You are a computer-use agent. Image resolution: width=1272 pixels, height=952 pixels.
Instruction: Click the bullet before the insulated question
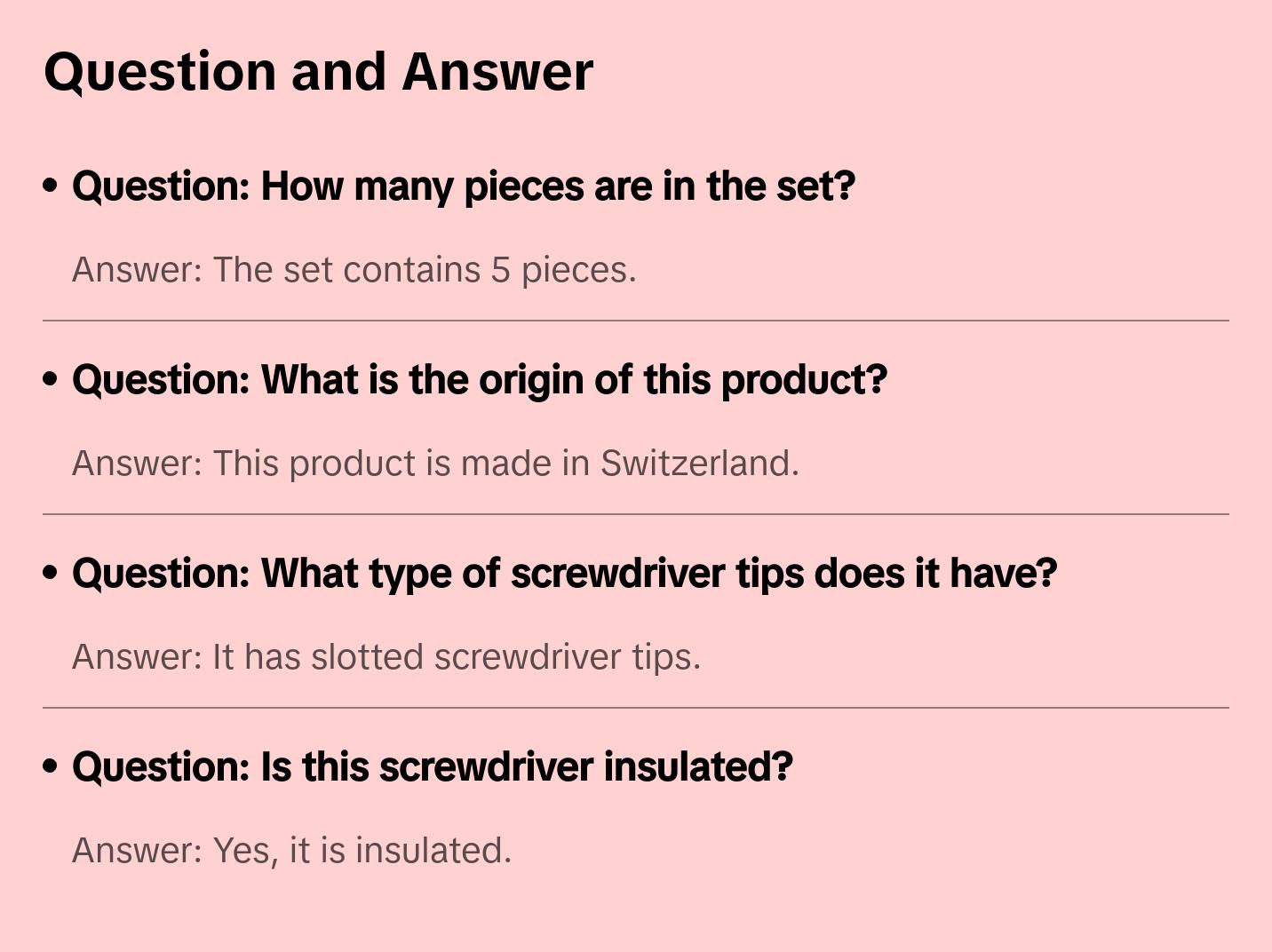click(51, 767)
